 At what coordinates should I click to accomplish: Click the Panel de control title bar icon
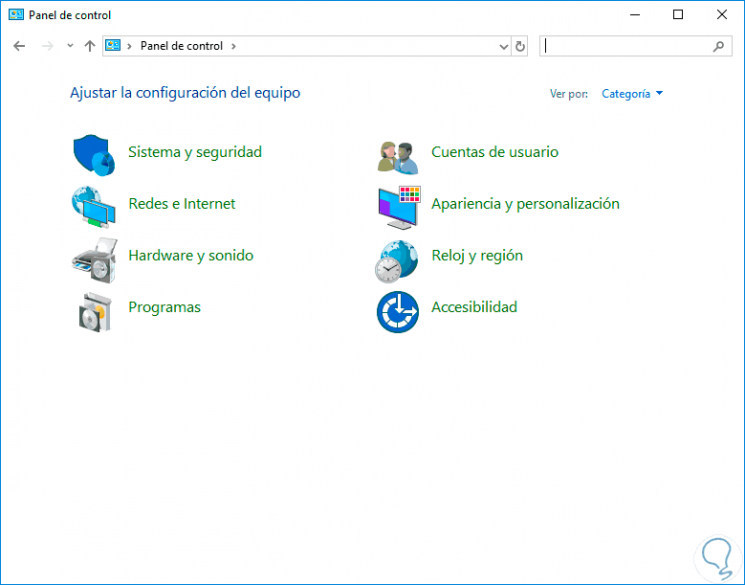click(16, 15)
